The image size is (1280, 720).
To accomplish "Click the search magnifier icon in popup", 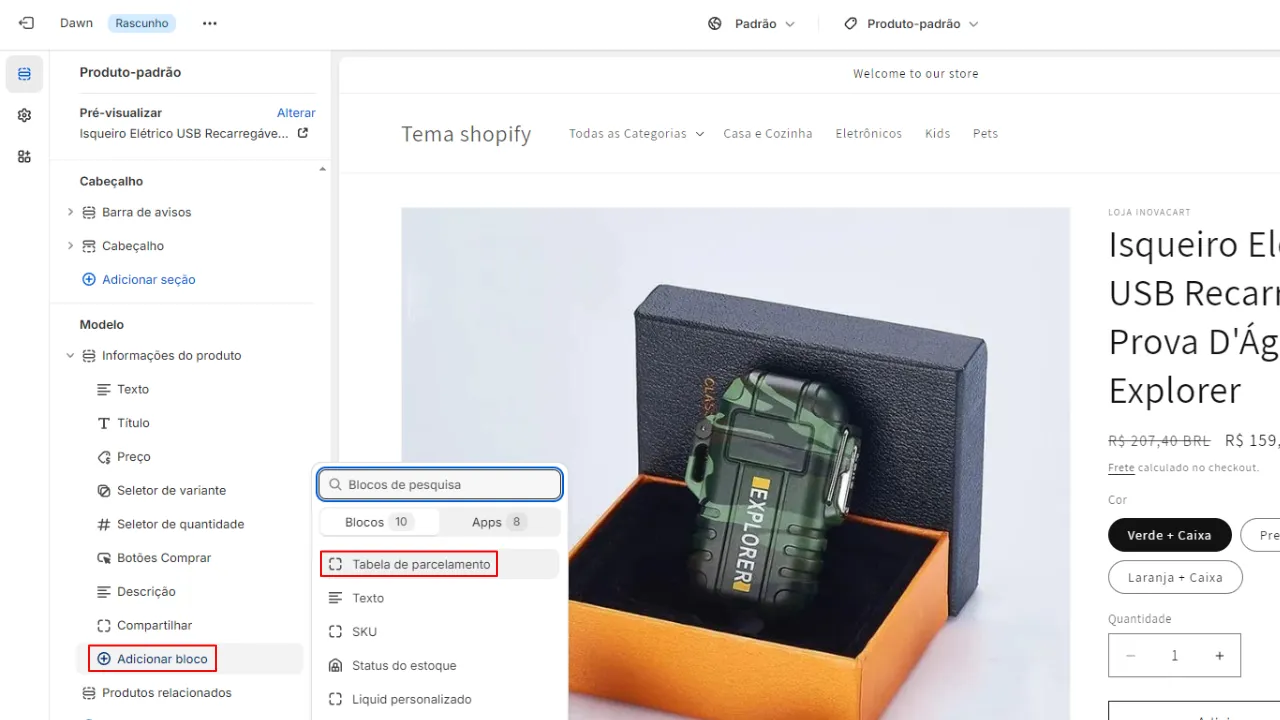I will pyautogui.click(x=336, y=485).
